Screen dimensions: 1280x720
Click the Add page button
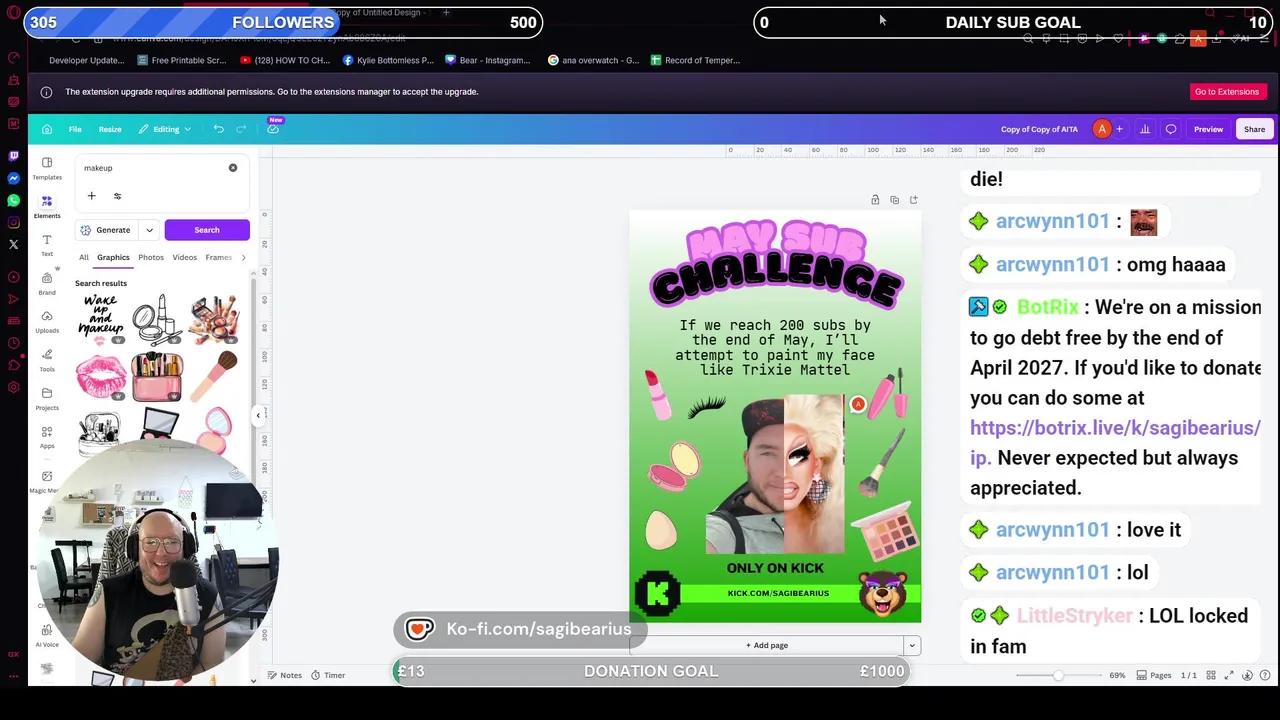[x=766, y=645]
